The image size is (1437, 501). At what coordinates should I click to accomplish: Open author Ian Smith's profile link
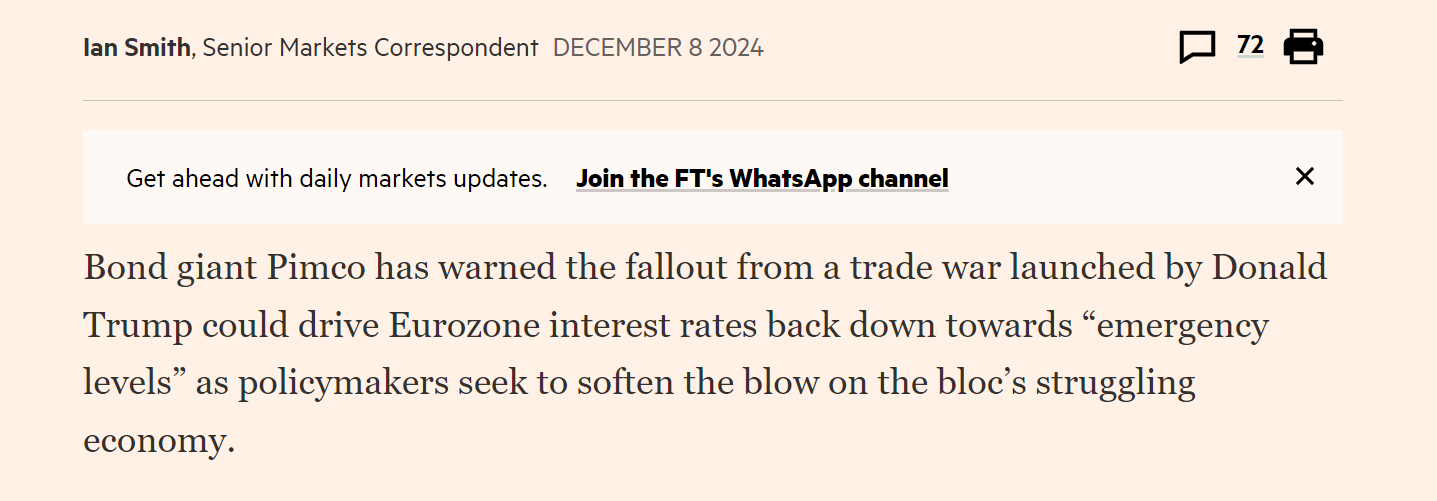(x=137, y=47)
